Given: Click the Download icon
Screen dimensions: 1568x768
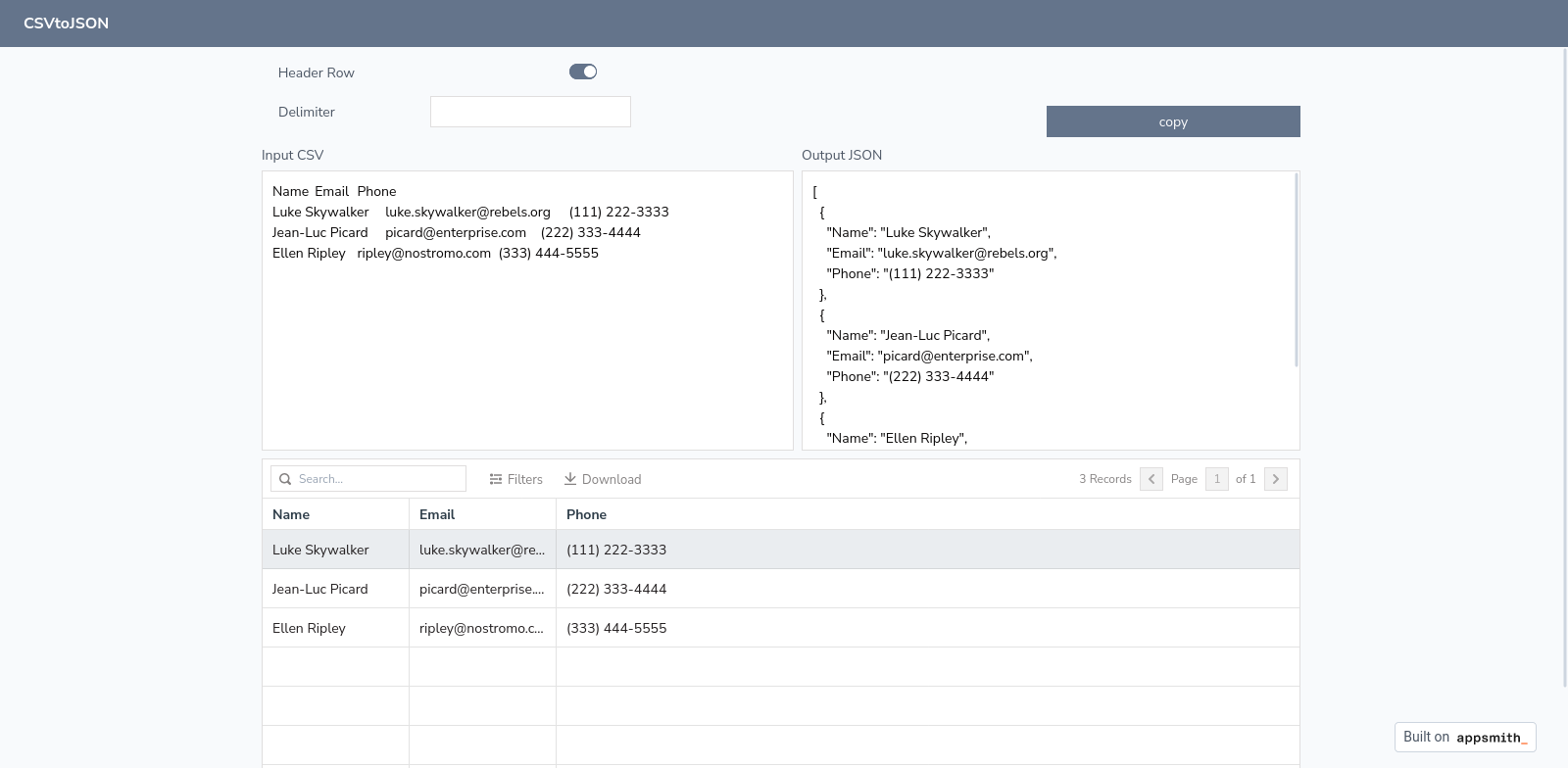Looking at the screenshot, I should [x=570, y=479].
